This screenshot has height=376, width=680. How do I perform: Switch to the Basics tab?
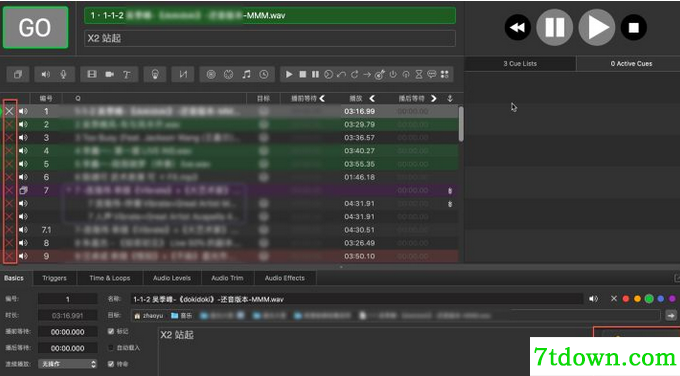coord(14,278)
